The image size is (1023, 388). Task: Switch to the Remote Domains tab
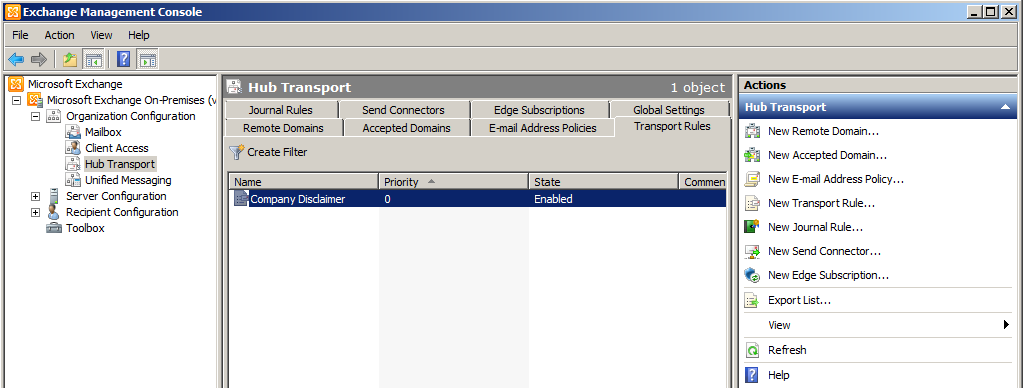pos(283,128)
